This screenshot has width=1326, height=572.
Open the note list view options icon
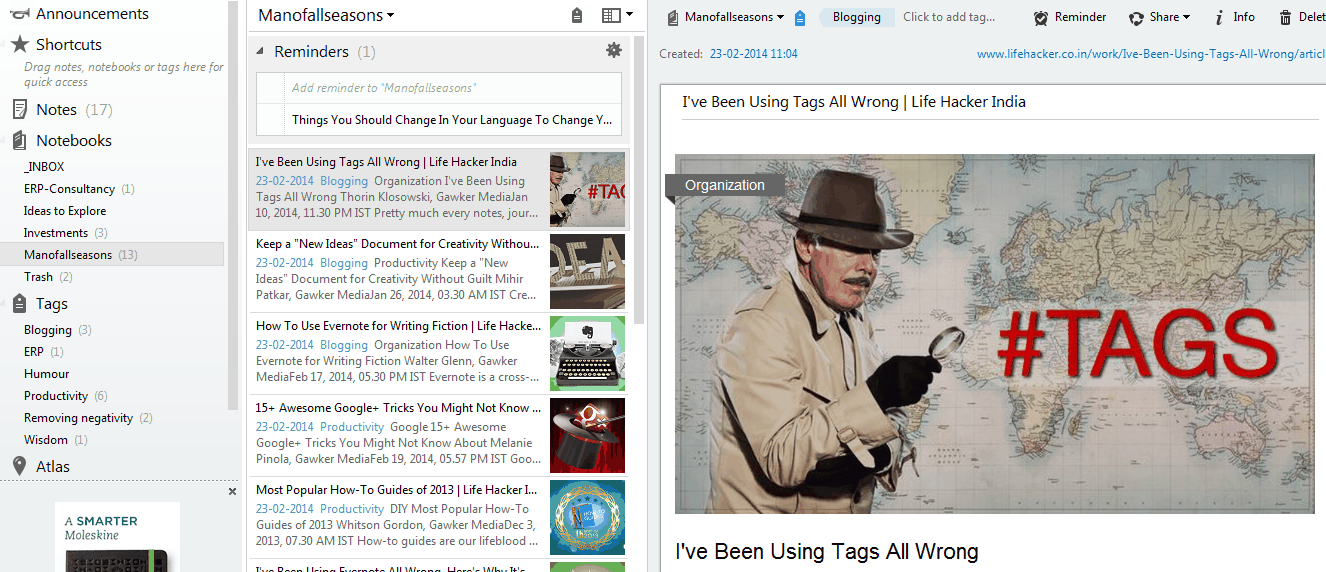(x=611, y=15)
